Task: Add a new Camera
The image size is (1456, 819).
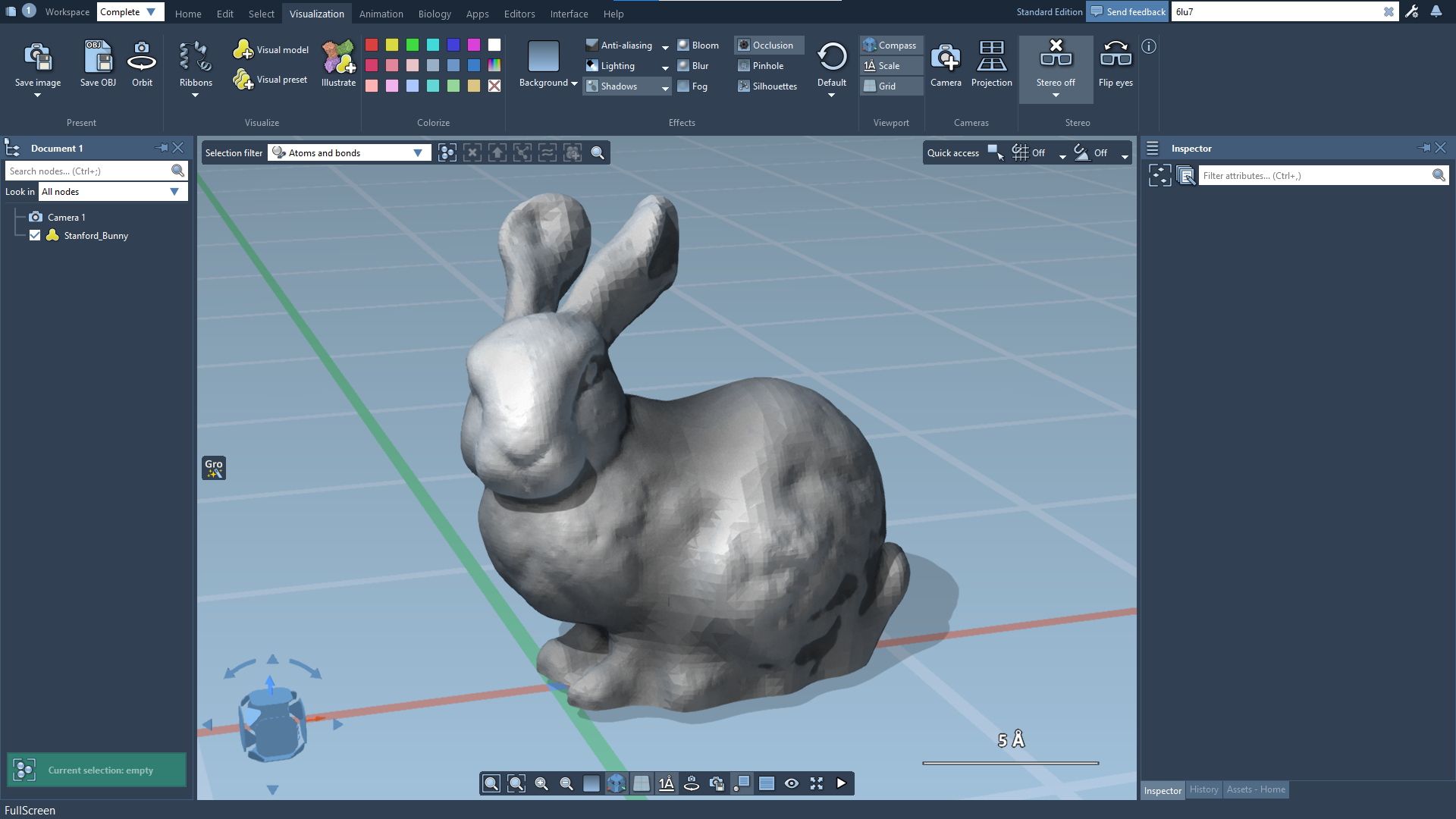Action: point(946,57)
